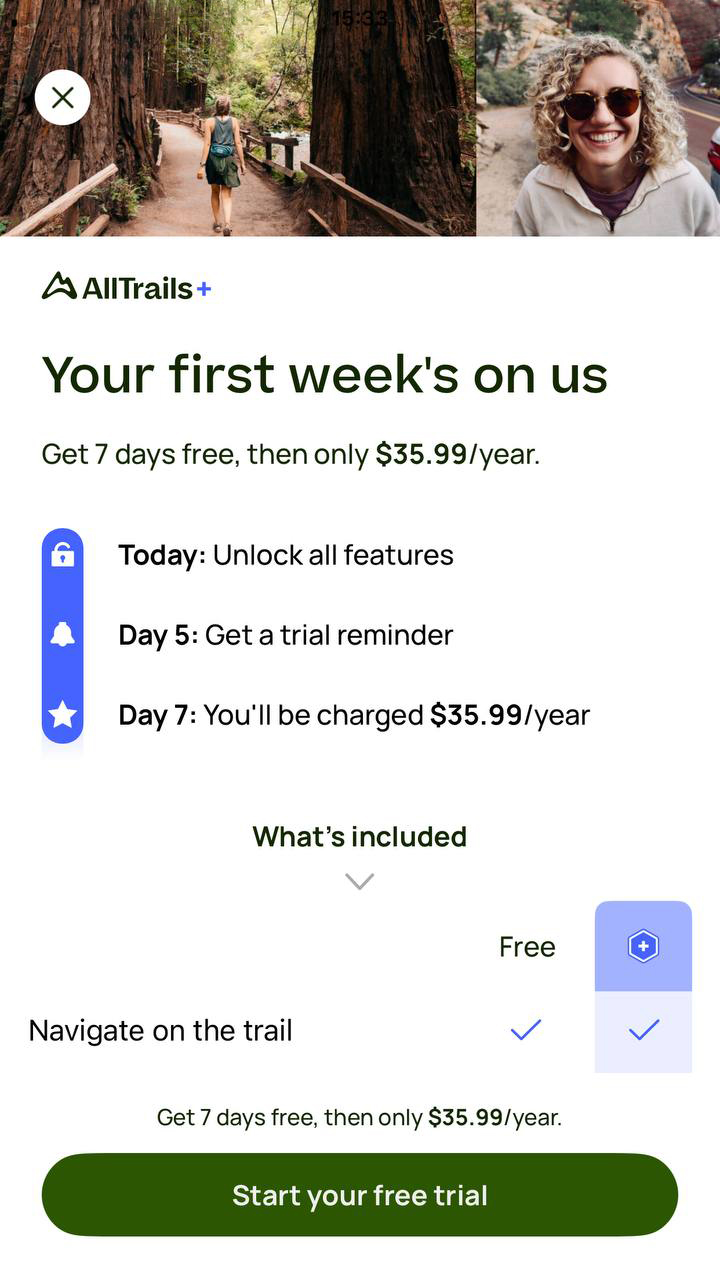Tap the AllTrails mountain logo icon
720x1280 pixels.
[59, 286]
